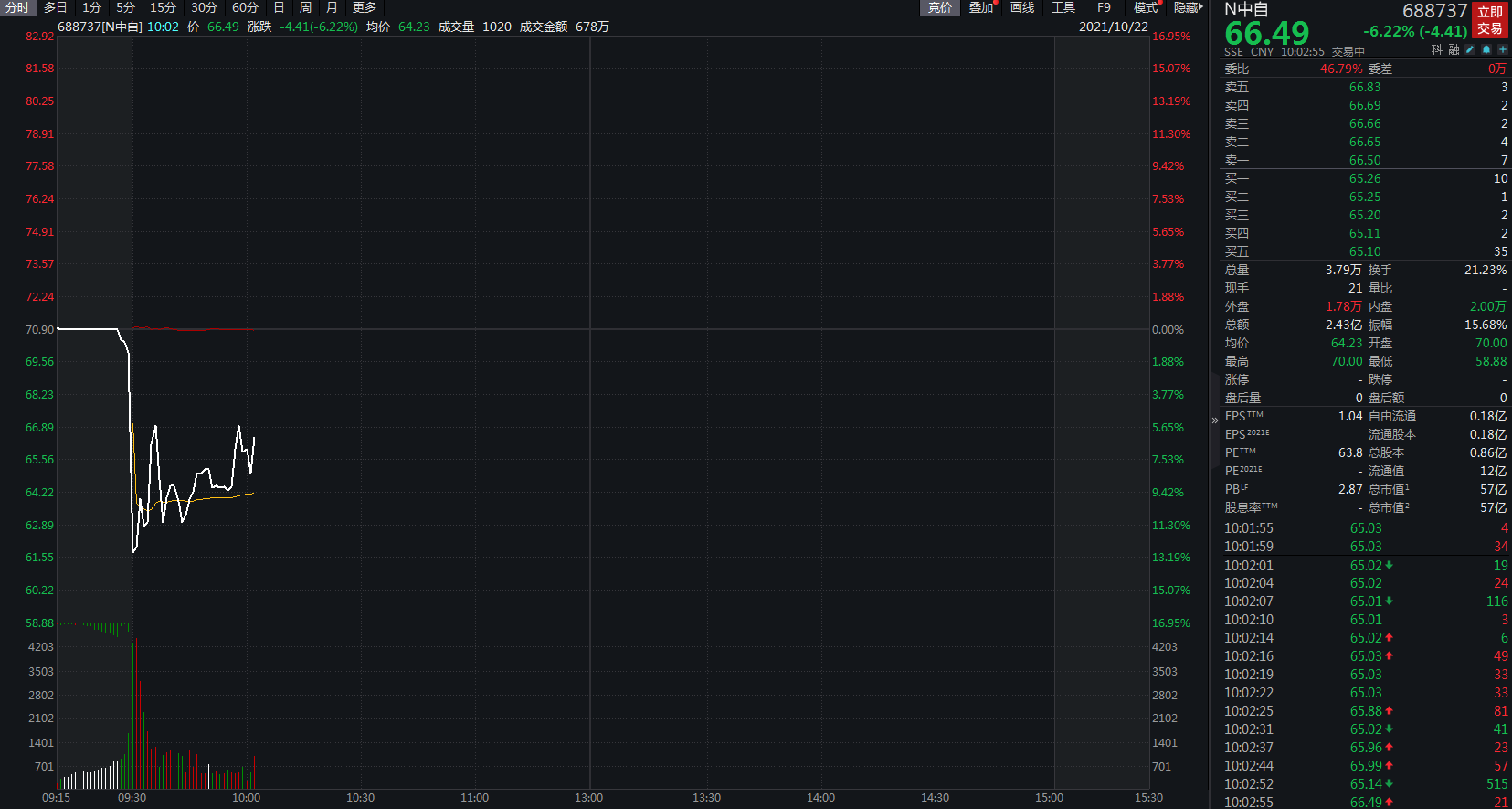The height and width of the screenshot is (809, 1512).
Task: Switch to the 月 monthly chart
Action: [x=332, y=7]
